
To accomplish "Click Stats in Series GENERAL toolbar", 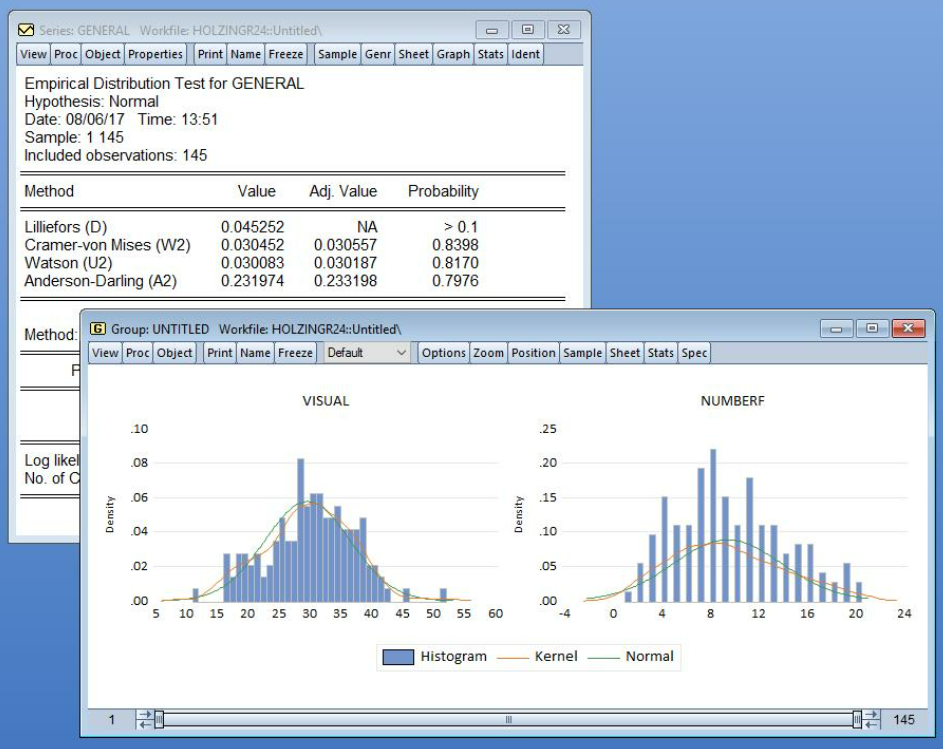I will 491,54.
